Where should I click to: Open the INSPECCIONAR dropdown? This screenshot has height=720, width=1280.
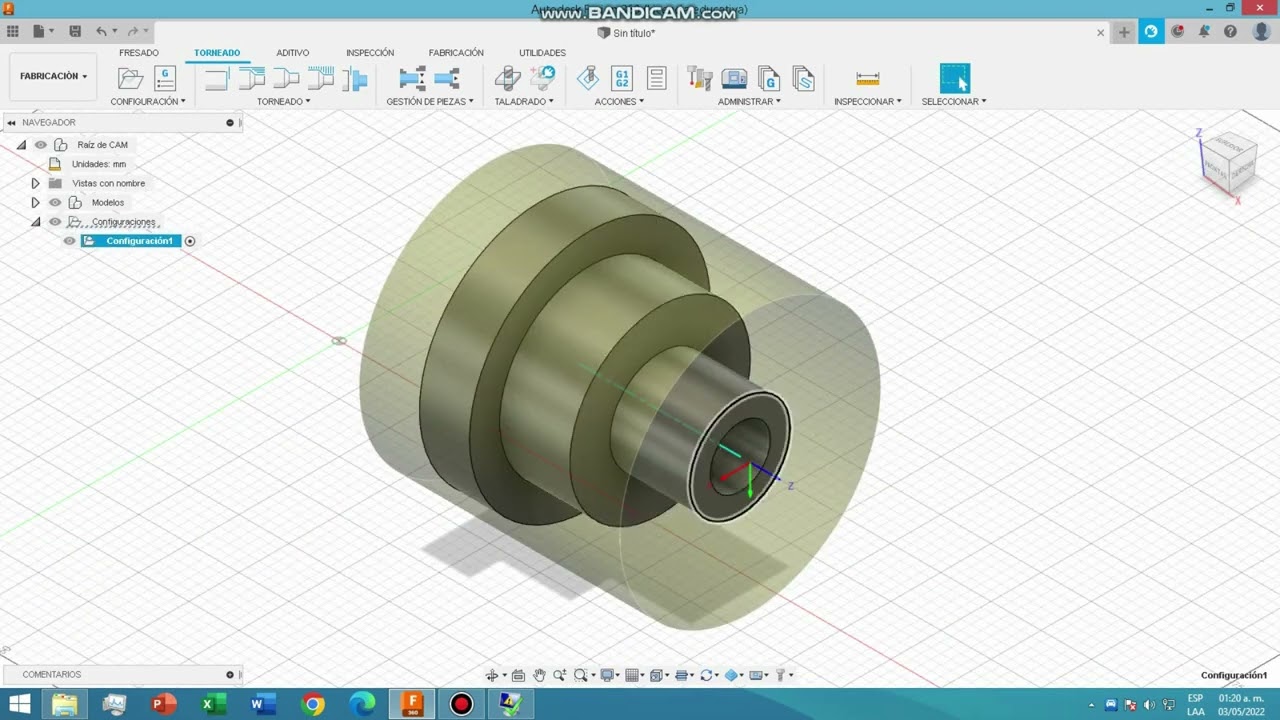pyautogui.click(x=868, y=101)
